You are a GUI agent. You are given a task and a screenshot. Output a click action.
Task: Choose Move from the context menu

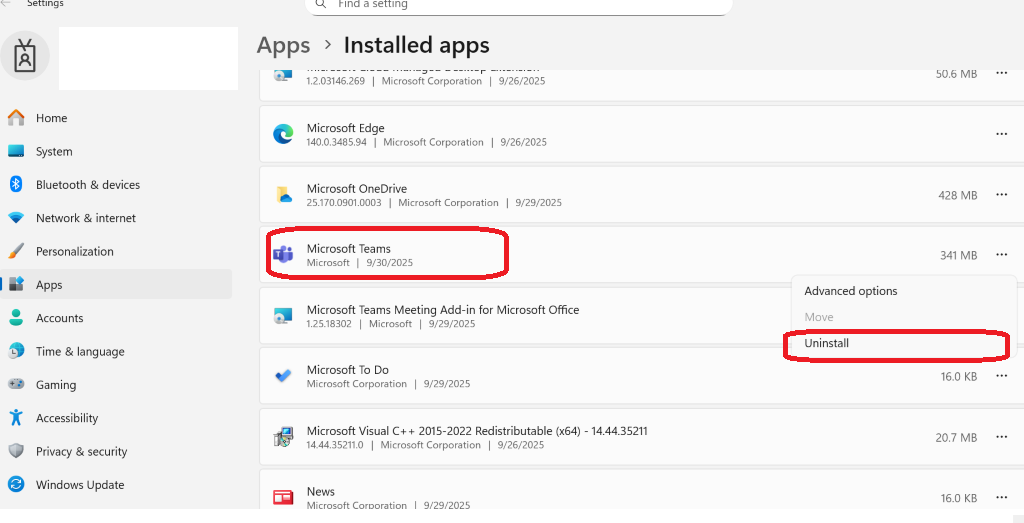click(904, 317)
